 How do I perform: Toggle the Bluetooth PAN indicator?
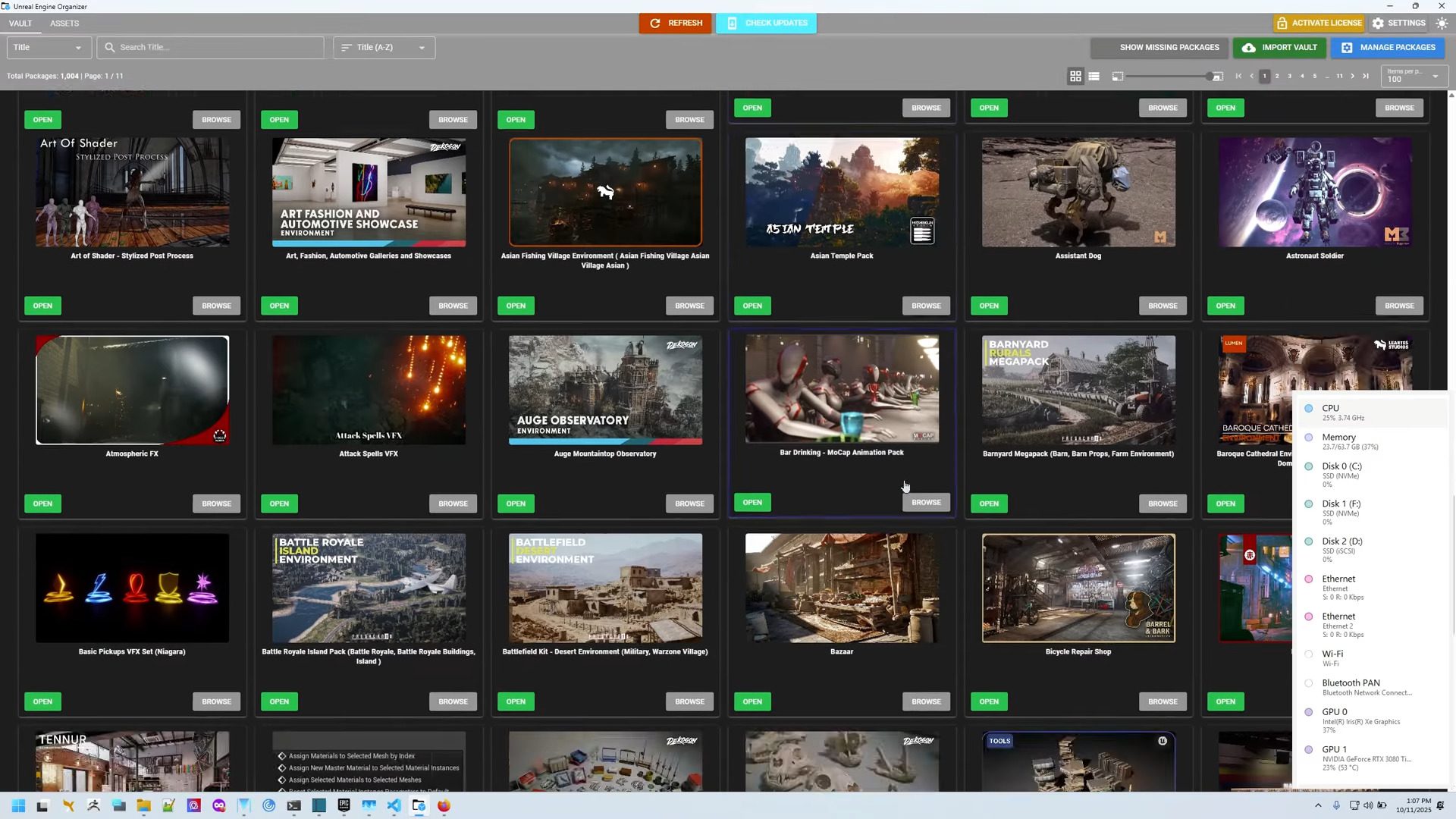coord(1309,682)
